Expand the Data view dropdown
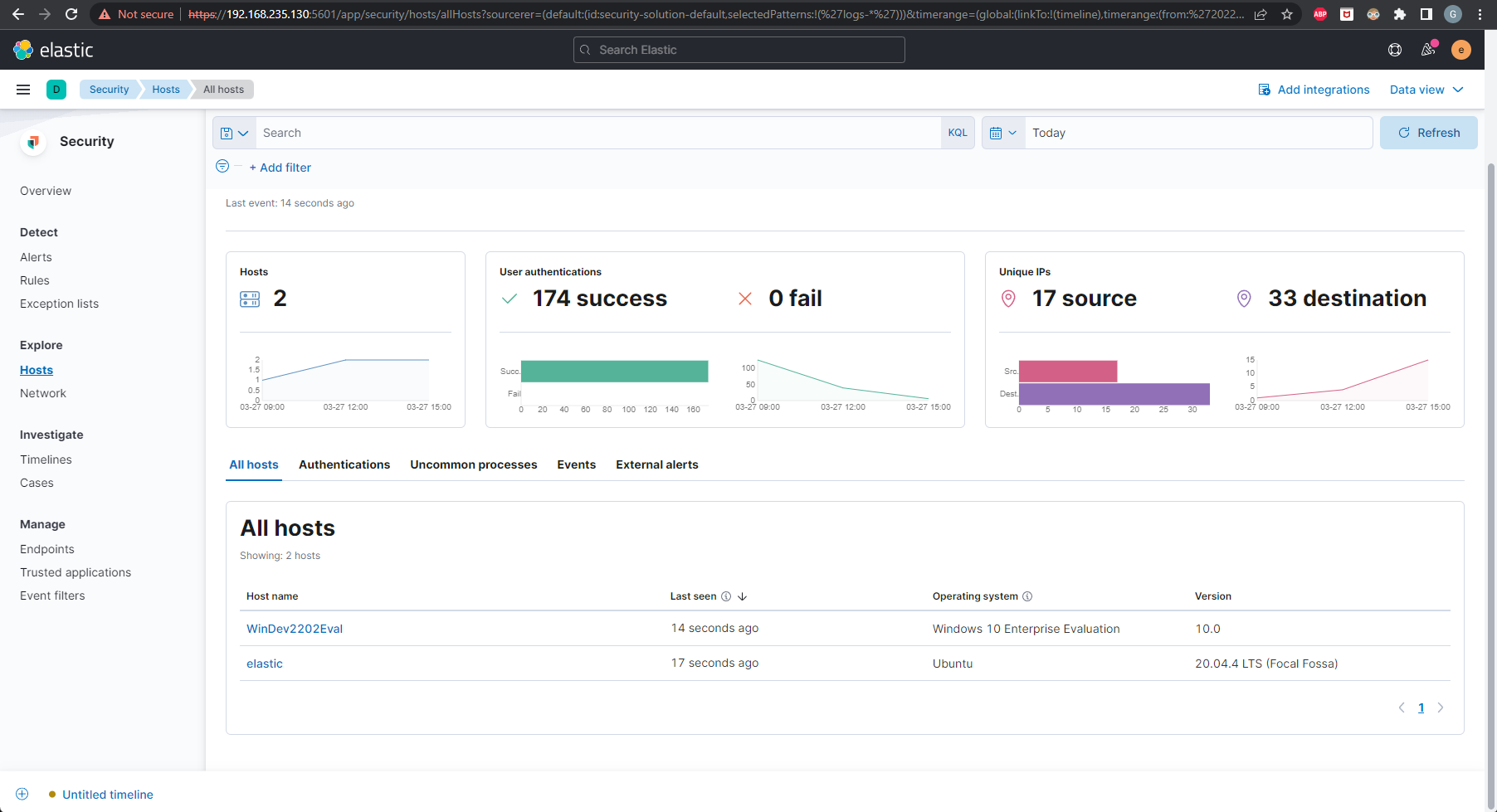The image size is (1497, 812). click(1426, 90)
